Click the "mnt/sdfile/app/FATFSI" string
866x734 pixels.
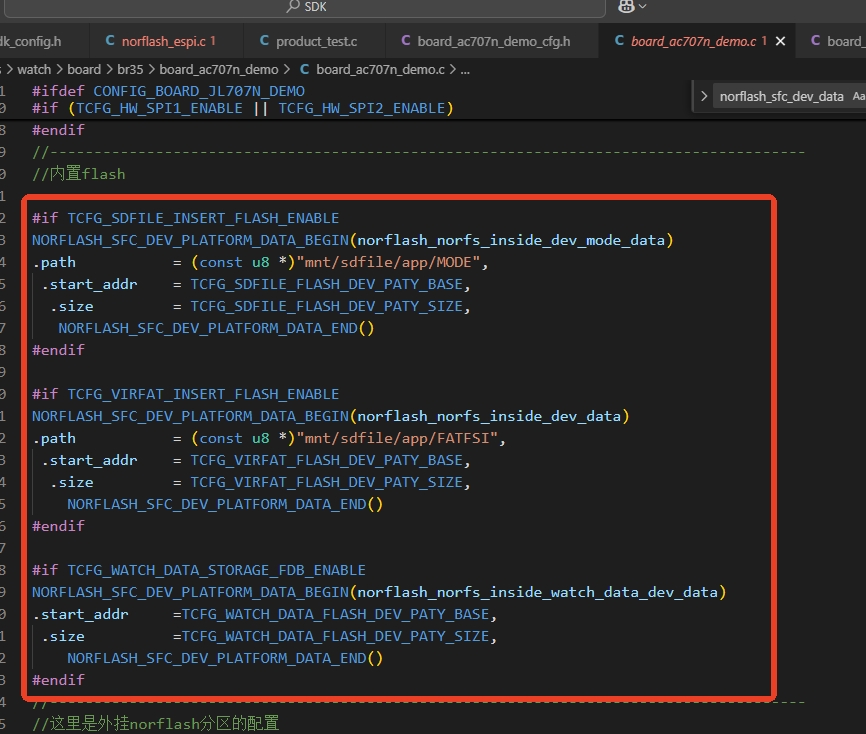(x=397, y=439)
